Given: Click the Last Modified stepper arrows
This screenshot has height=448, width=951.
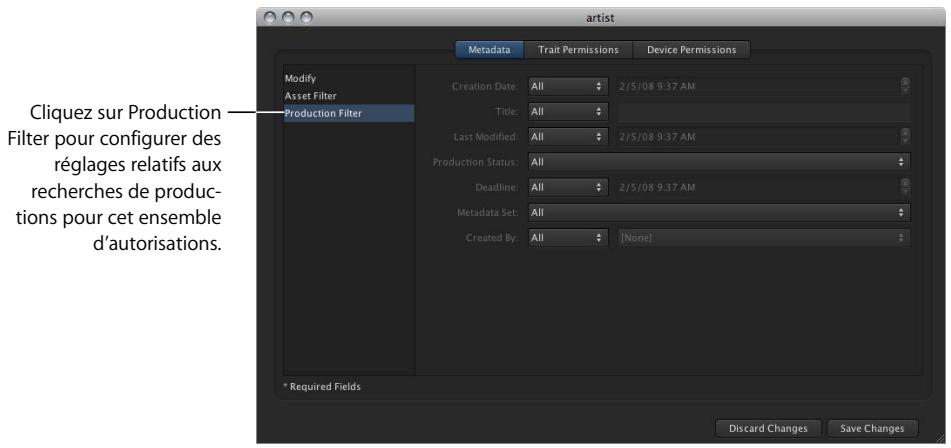Looking at the screenshot, I should click(906, 136).
